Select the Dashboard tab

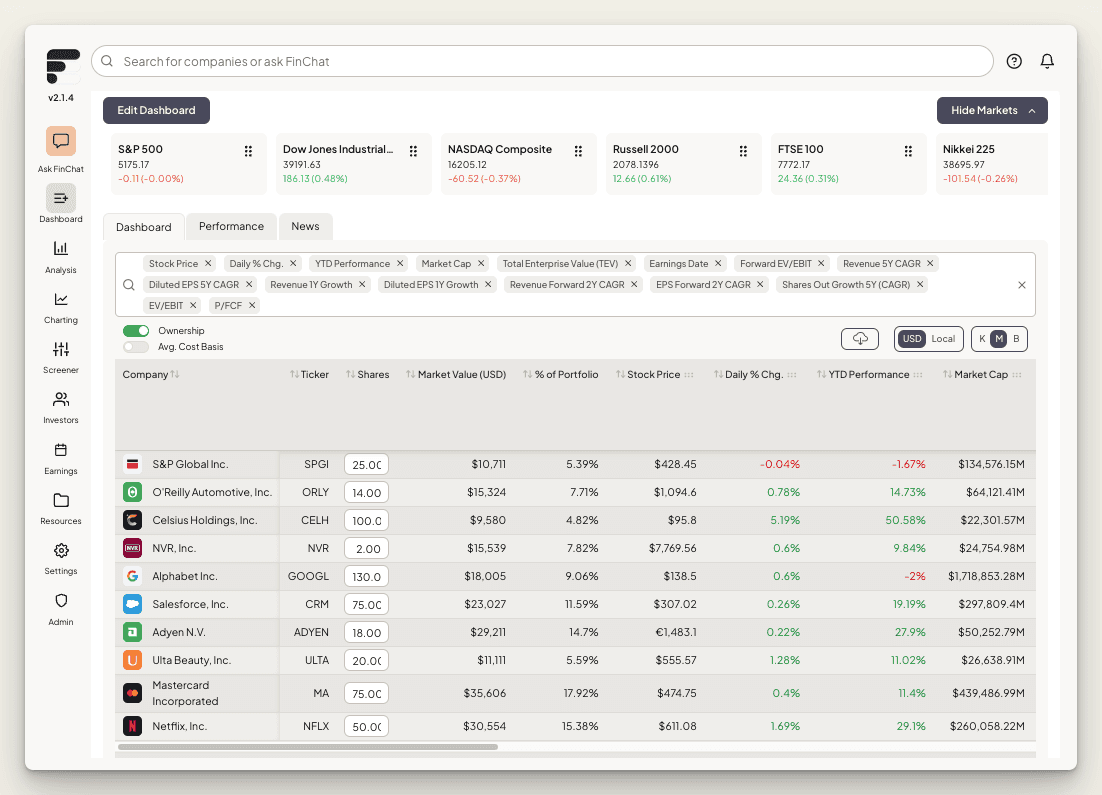(143, 227)
